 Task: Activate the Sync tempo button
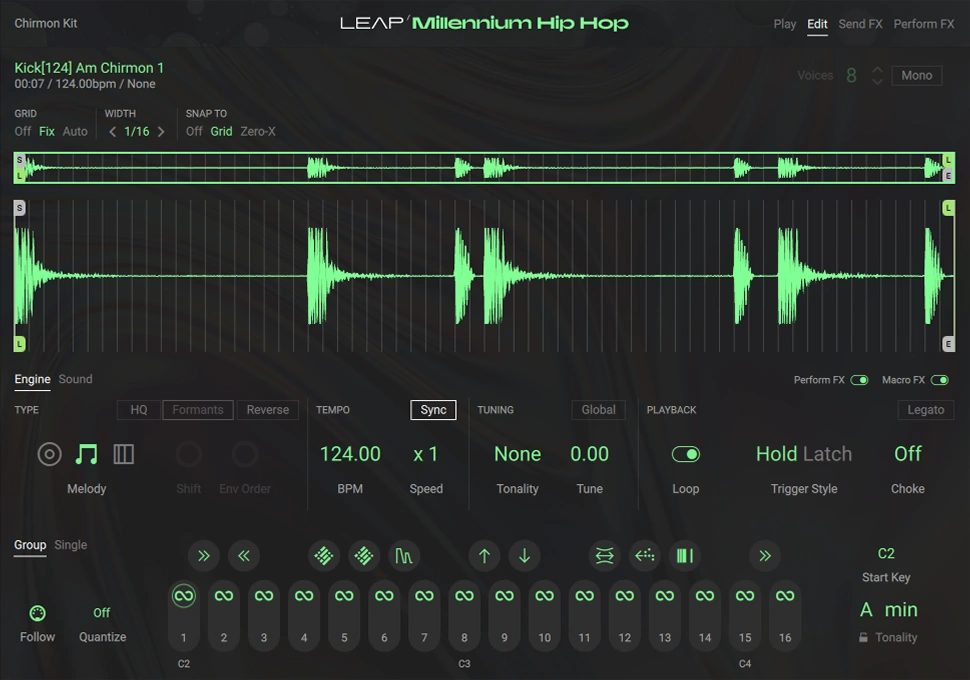tap(434, 410)
